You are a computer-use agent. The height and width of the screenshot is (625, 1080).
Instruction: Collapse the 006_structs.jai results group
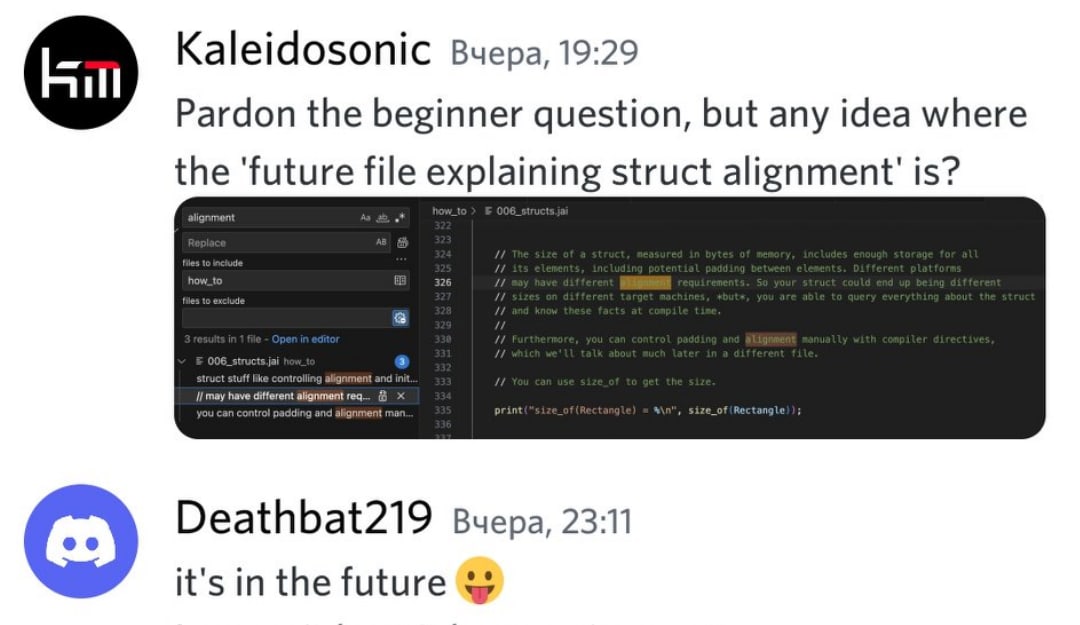tap(182, 361)
